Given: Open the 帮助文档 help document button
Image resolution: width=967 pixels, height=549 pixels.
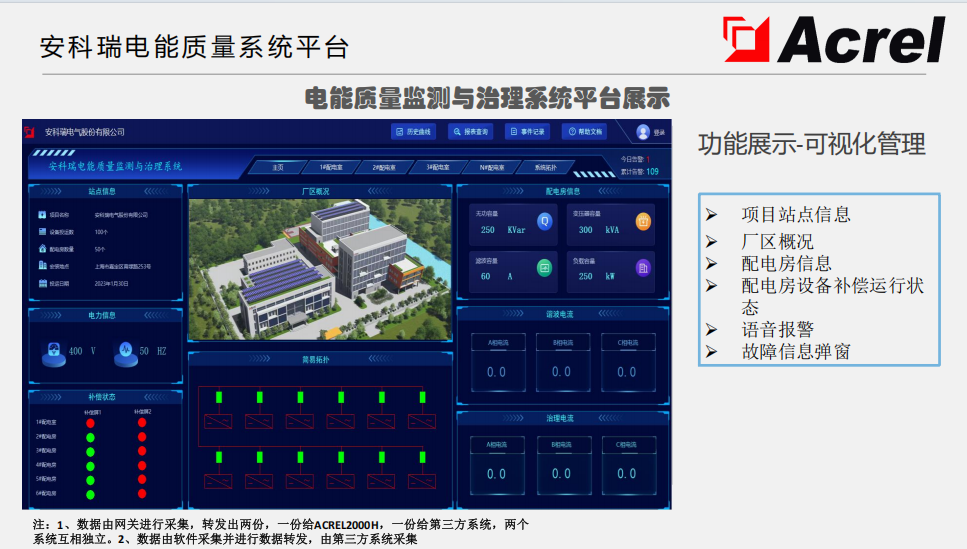Looking at the screenshot, I should click(x=585, y=131).
